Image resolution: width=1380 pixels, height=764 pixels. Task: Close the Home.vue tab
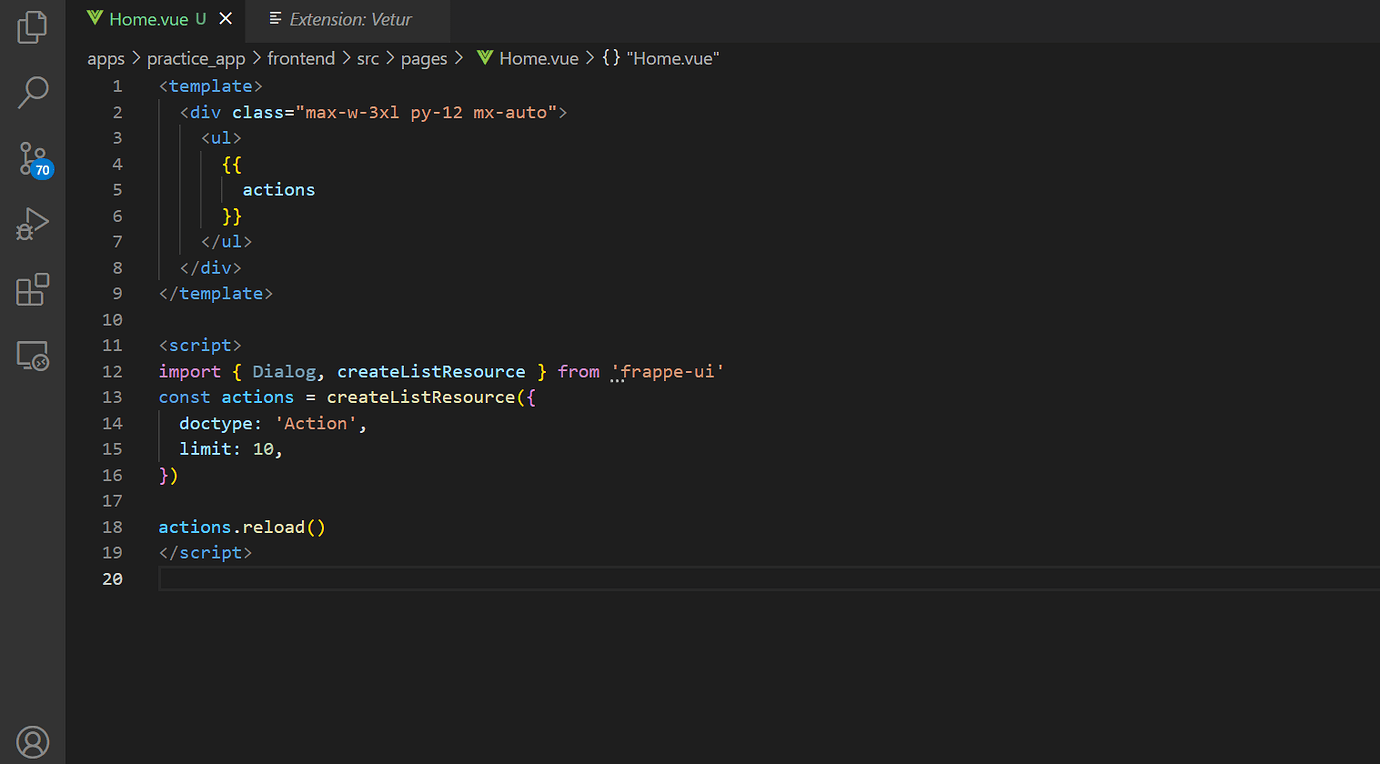(224, 17)
